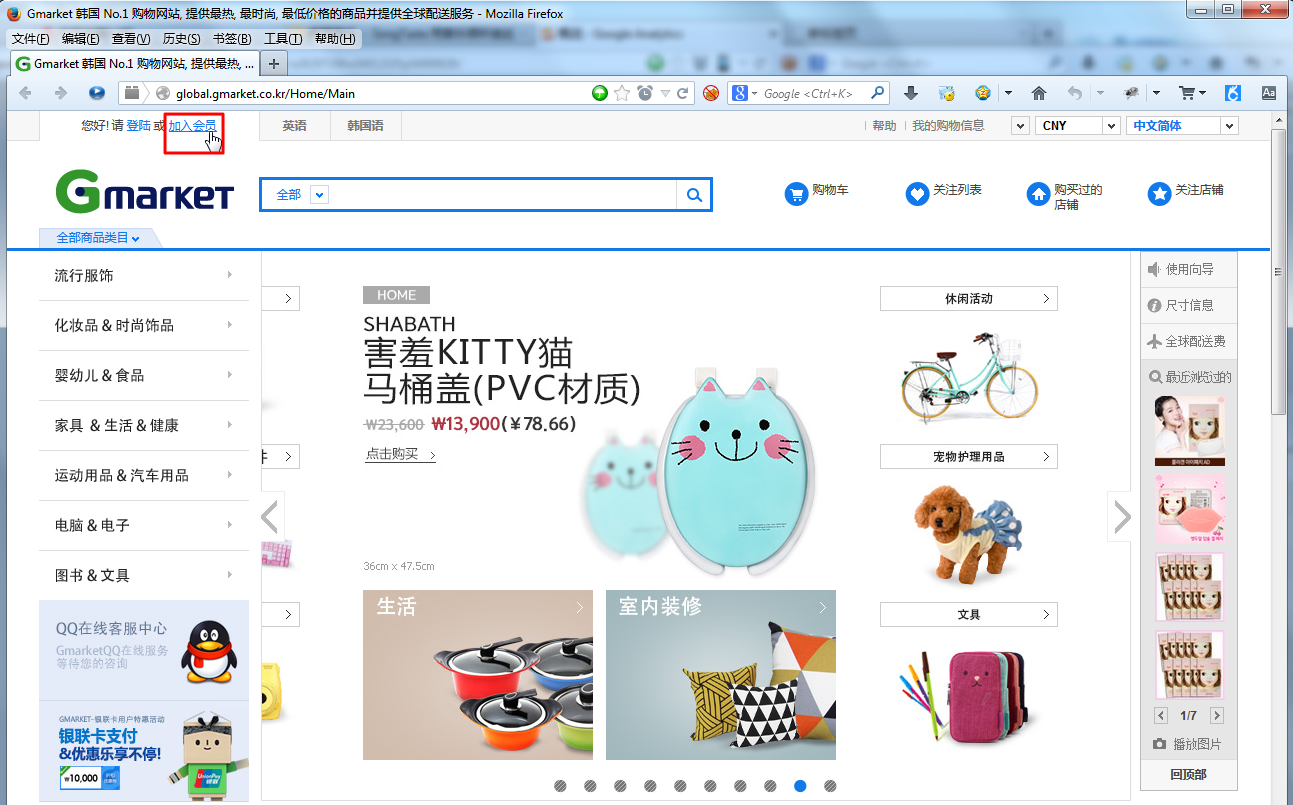Click the 关注列表 heart icon
1293x805 pixels.
(917, 194)
